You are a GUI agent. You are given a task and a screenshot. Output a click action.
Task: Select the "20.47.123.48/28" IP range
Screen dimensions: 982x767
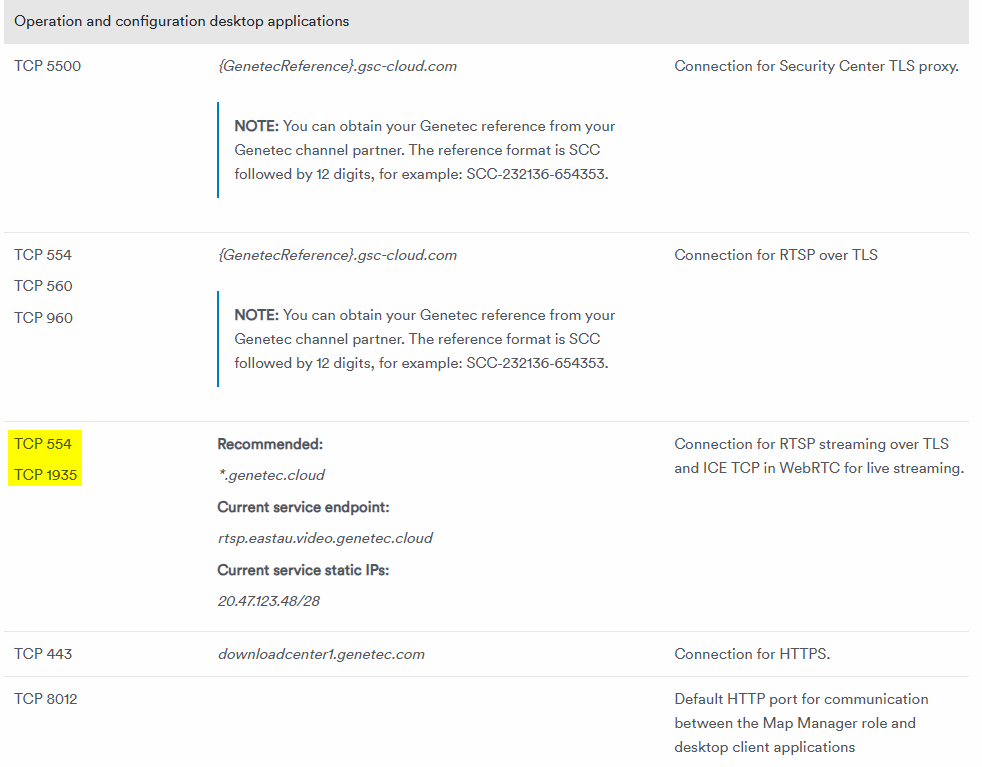coord(269,602)
